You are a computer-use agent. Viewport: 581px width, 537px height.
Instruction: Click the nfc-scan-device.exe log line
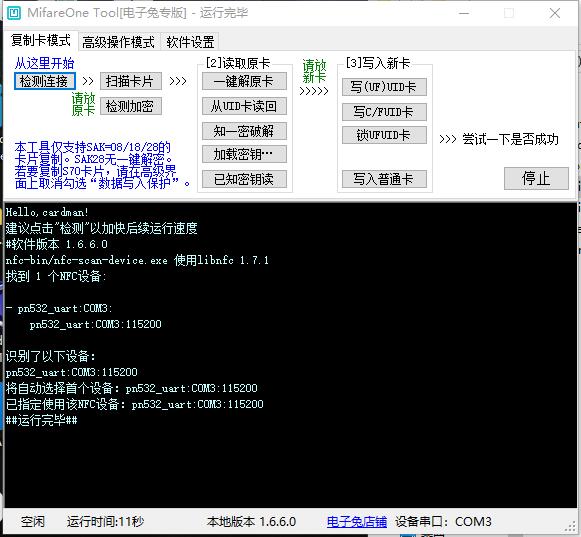pos(137,260)
